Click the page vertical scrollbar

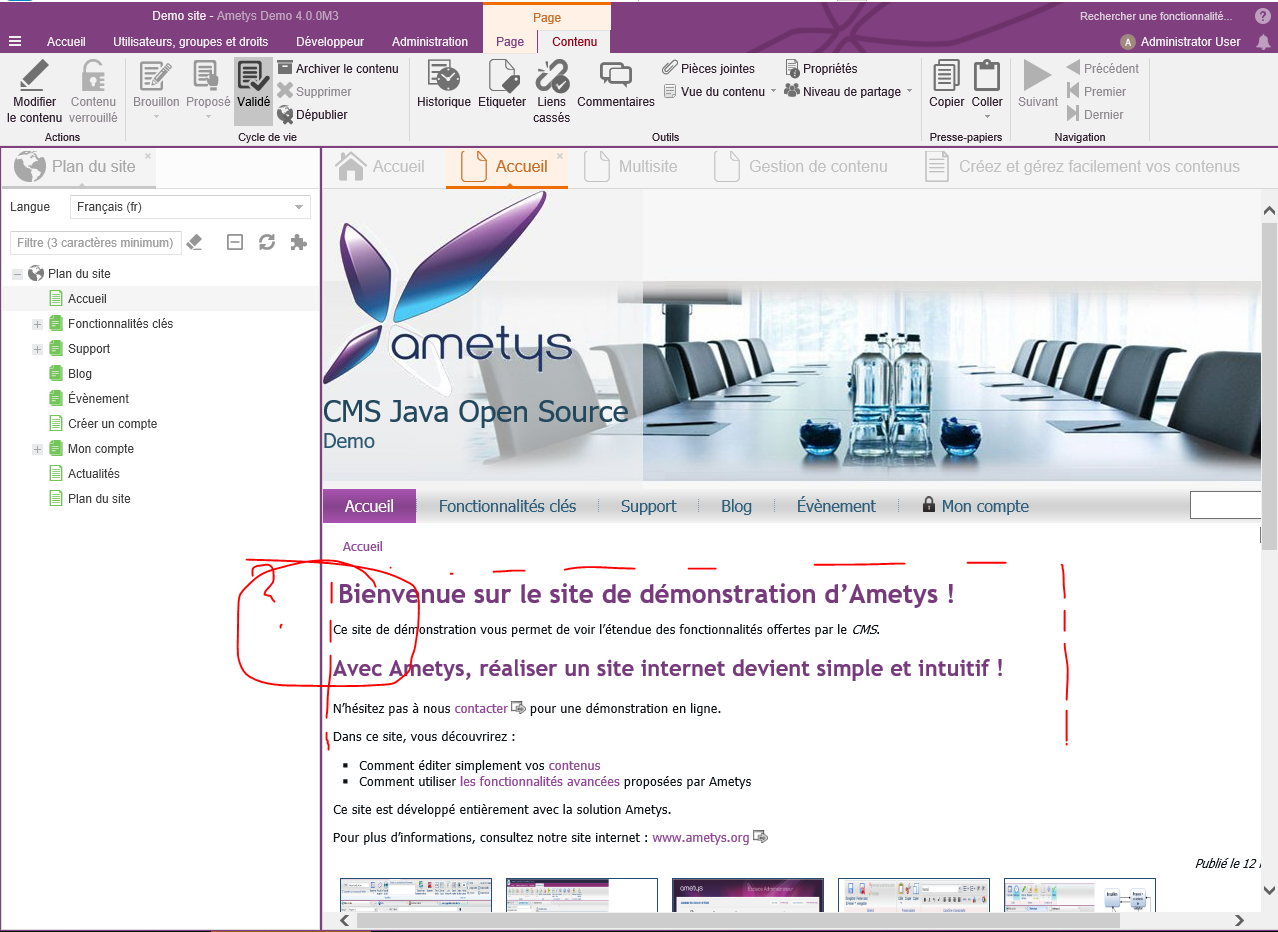coord(1269,386)
